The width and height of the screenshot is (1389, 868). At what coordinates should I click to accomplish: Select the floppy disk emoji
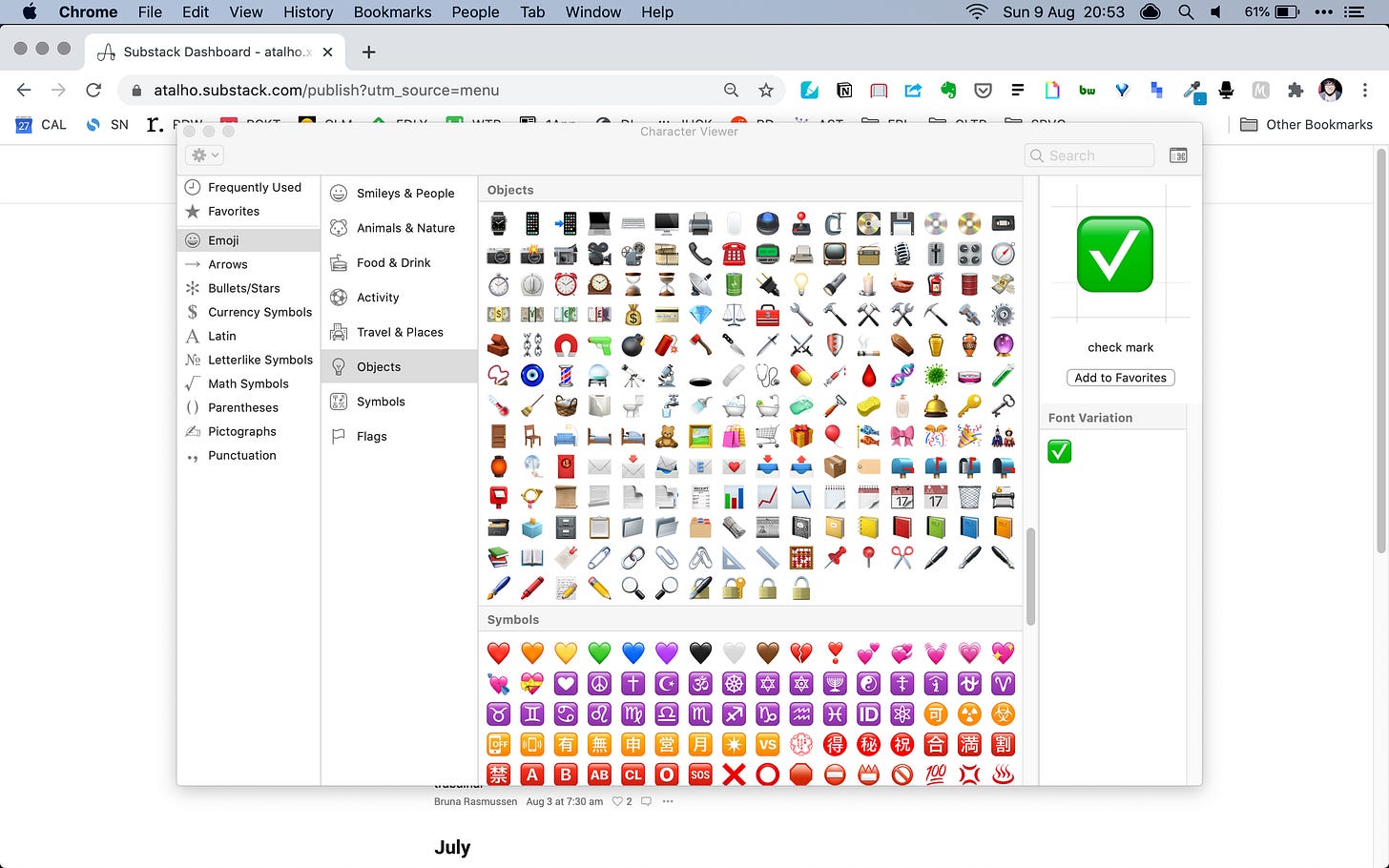(x=902, y=223)
